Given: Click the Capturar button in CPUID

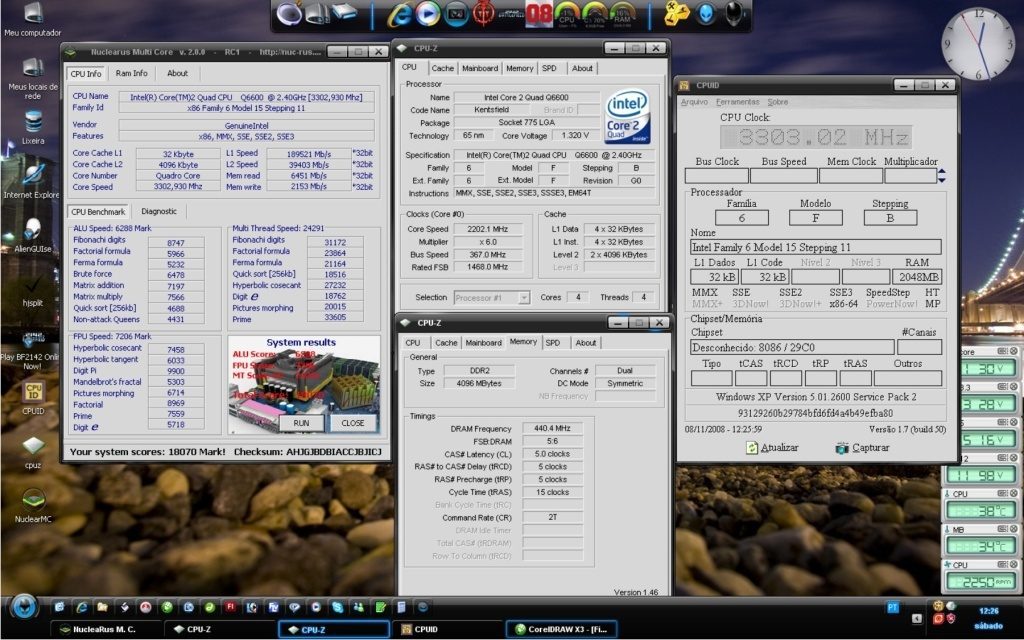Looking at the screenshot, I should (862, 448).
